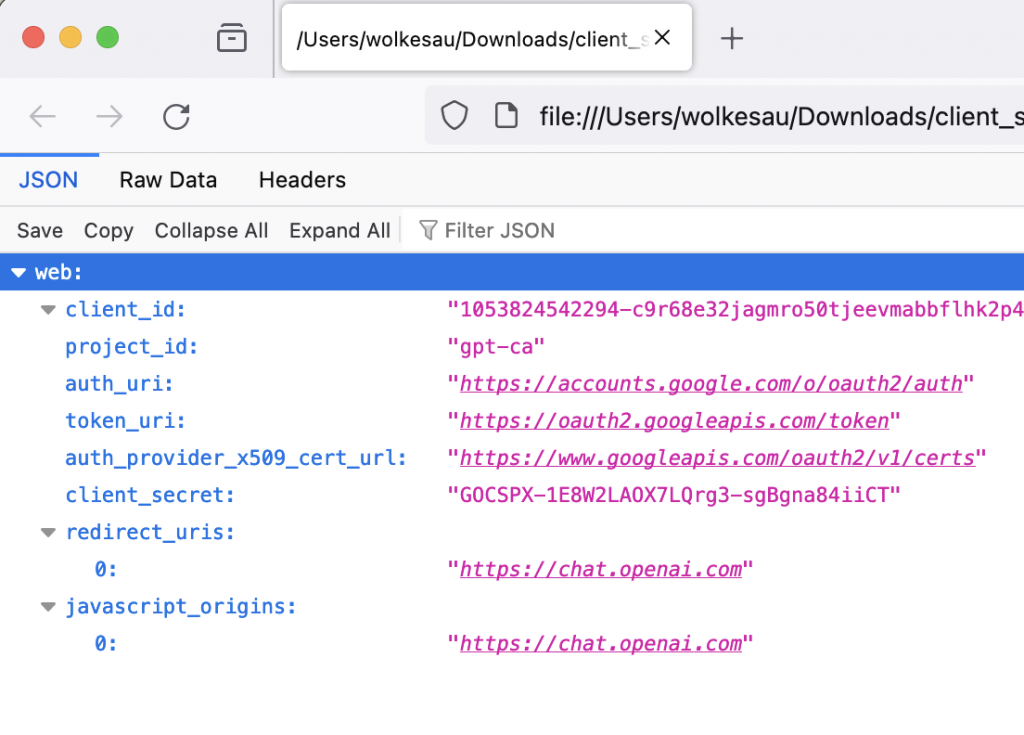The width and height of the screenshot is (1024, 735).
Task: Open the chat.openai.com link under javascript_origins
Action: [x=601, y=644]
